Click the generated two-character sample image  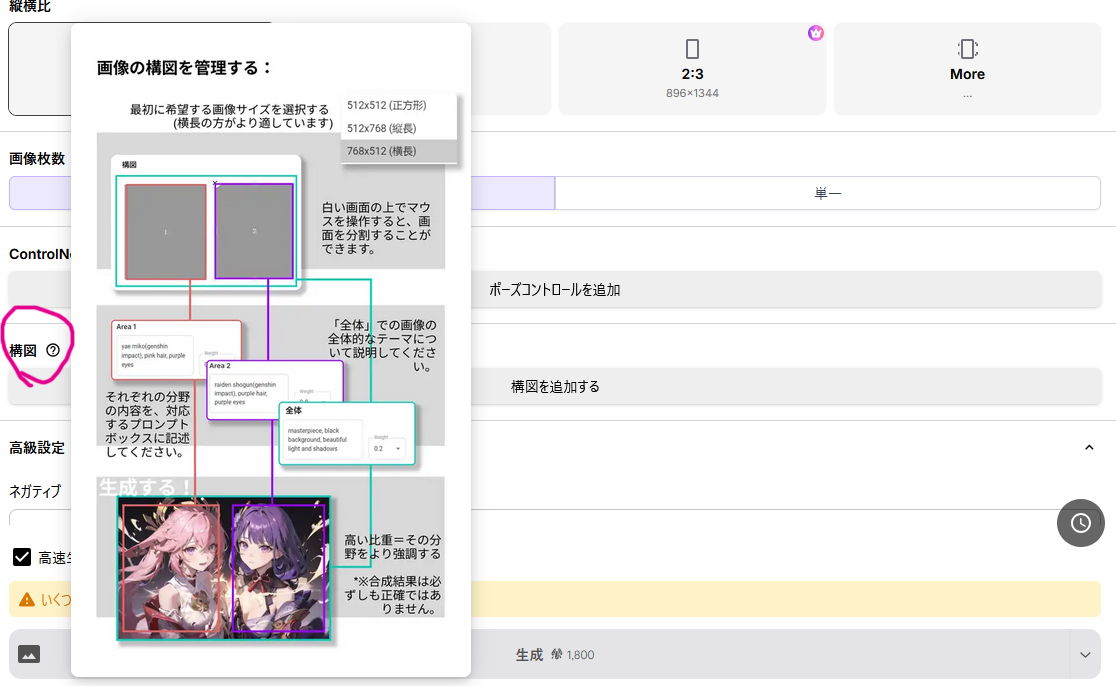pos(224,567)
